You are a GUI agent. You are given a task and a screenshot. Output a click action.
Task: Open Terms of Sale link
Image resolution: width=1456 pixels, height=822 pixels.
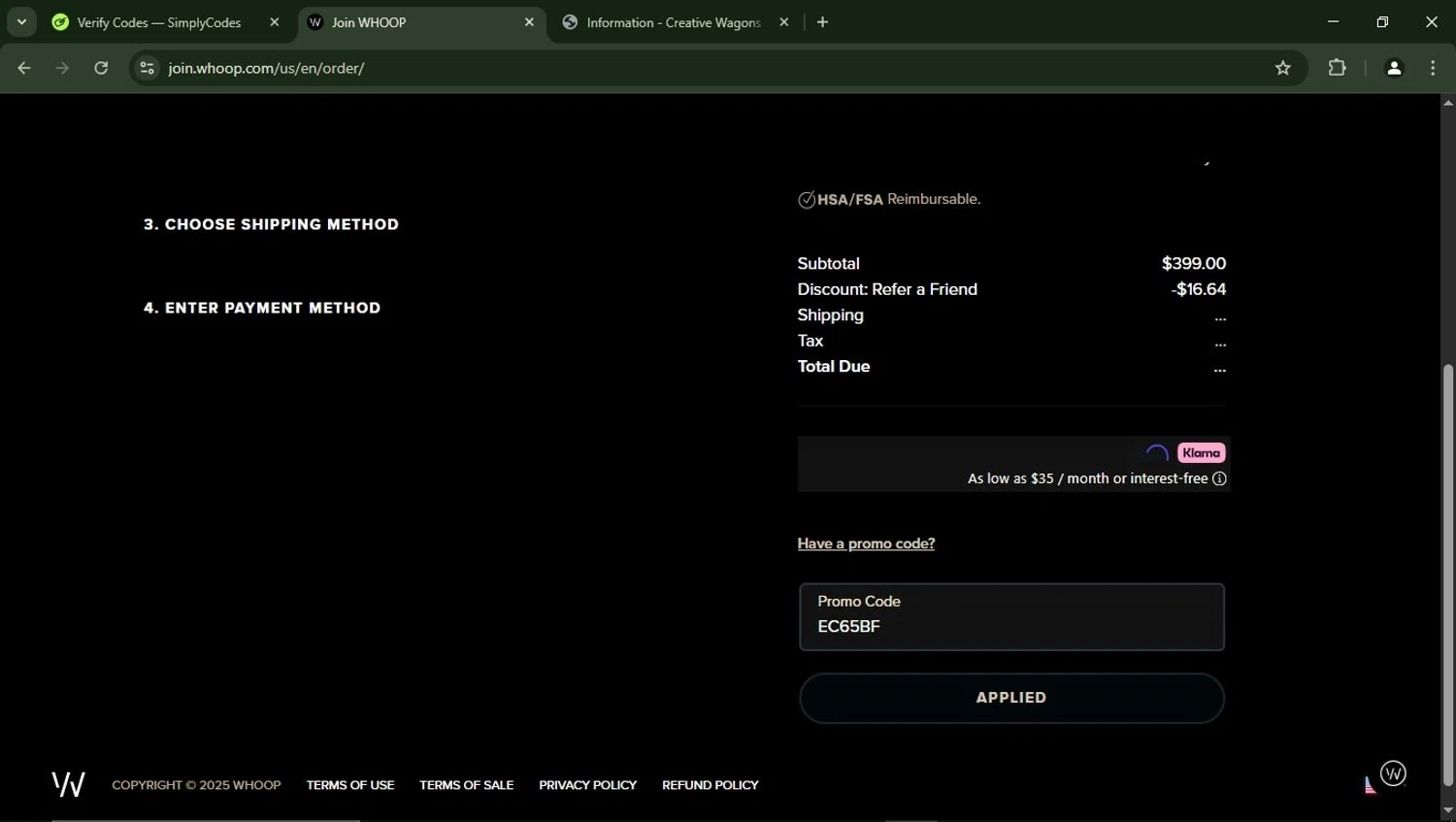467,785
